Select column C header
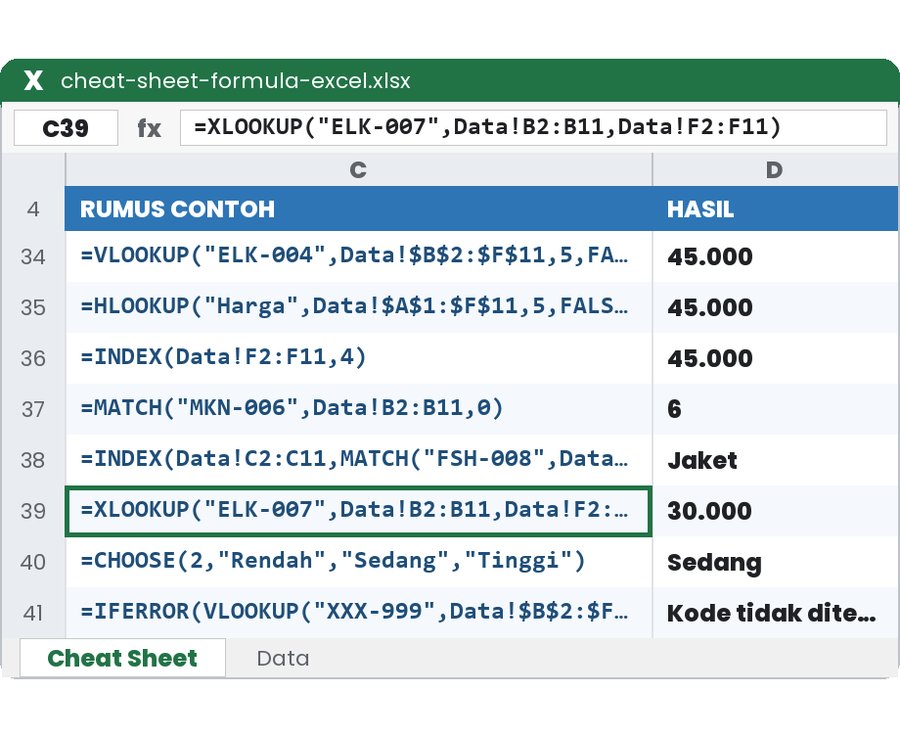 pos(359,170)
